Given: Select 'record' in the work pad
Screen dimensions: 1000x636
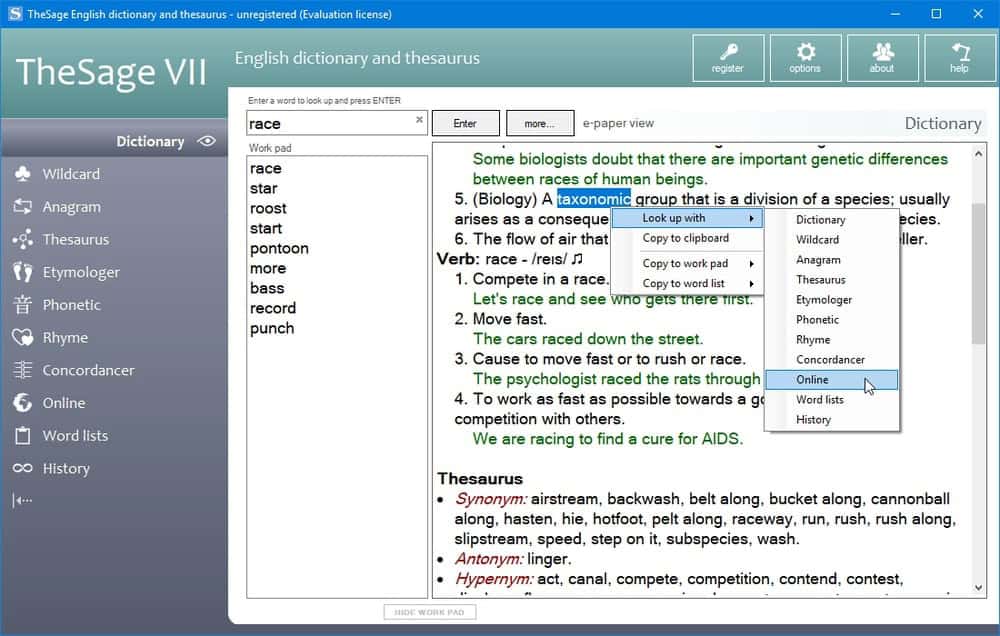Looking at the screenshot, I should click(x=273, y=308).
